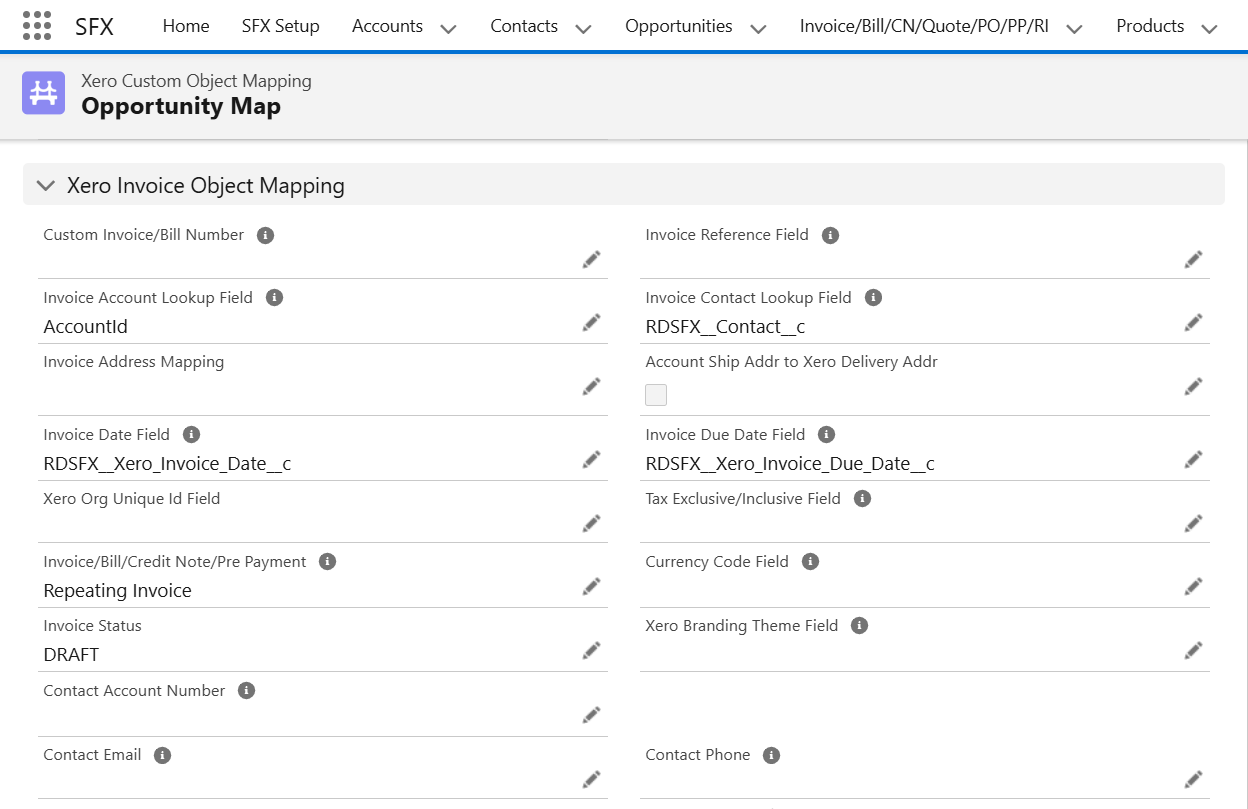Go to the Home tab
Image resolution: width=1248 pixels, height=809 pixels.
pos(186,26)
